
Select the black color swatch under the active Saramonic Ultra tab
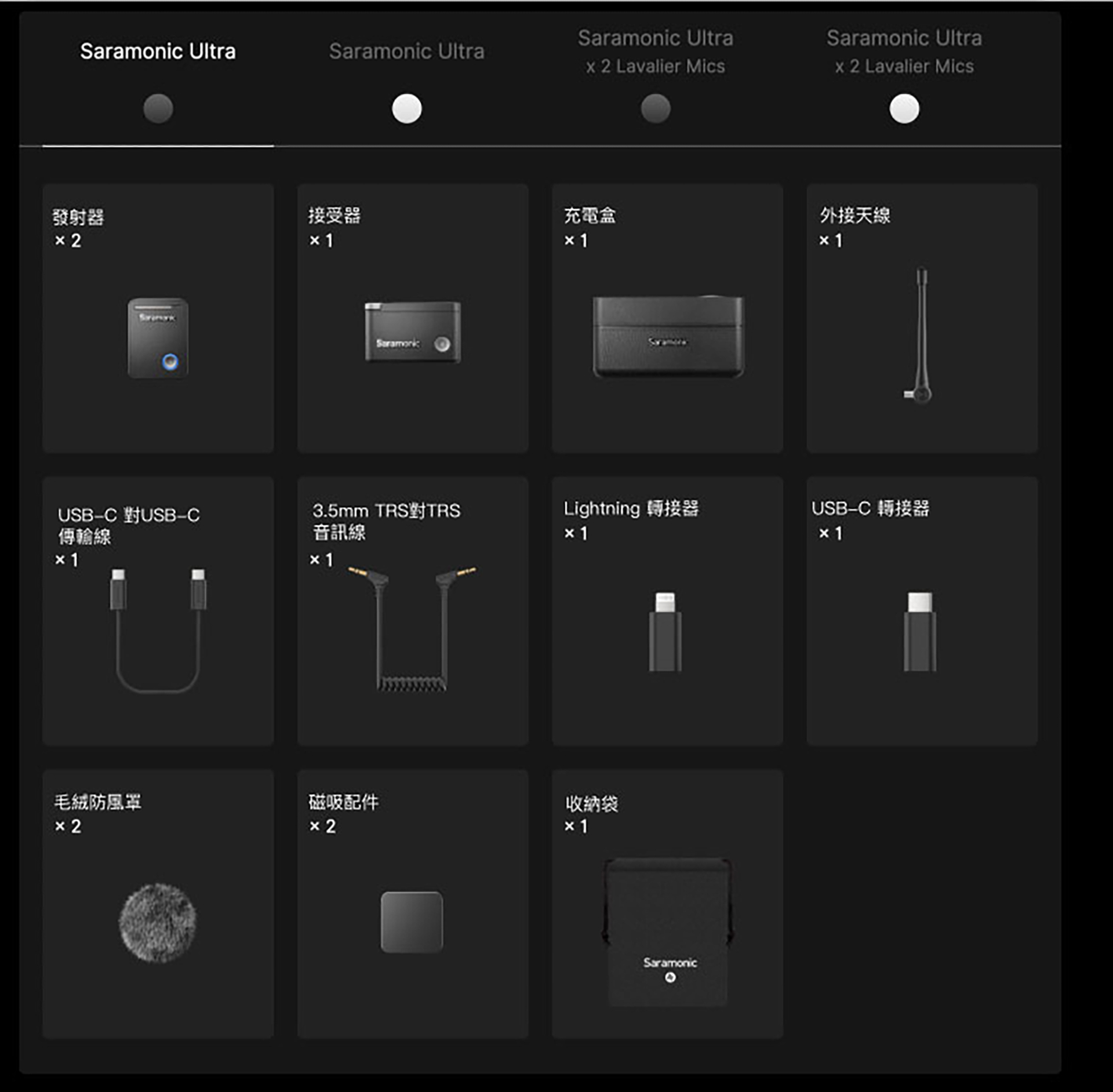(x=158, y=108)
